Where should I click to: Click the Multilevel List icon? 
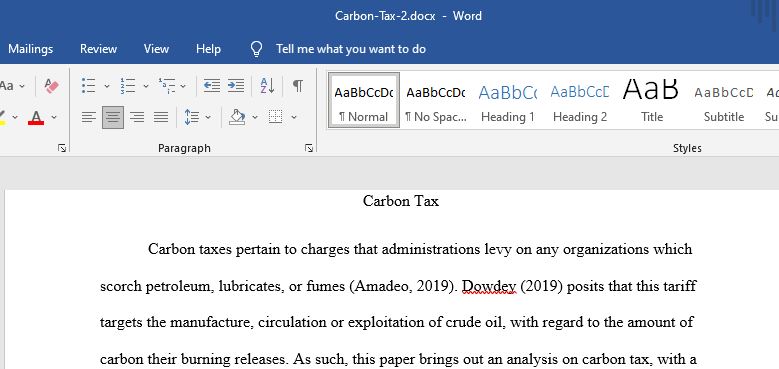coord(167,86)
